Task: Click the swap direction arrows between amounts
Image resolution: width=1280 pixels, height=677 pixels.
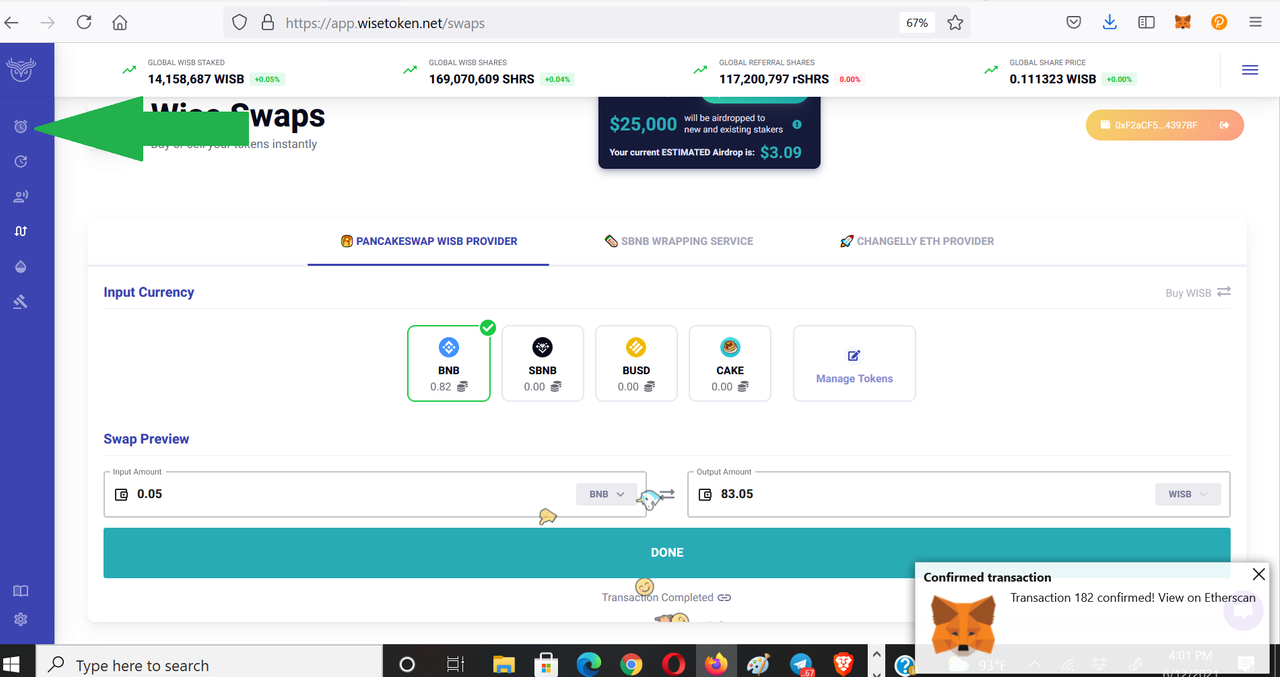Action: 667,494
